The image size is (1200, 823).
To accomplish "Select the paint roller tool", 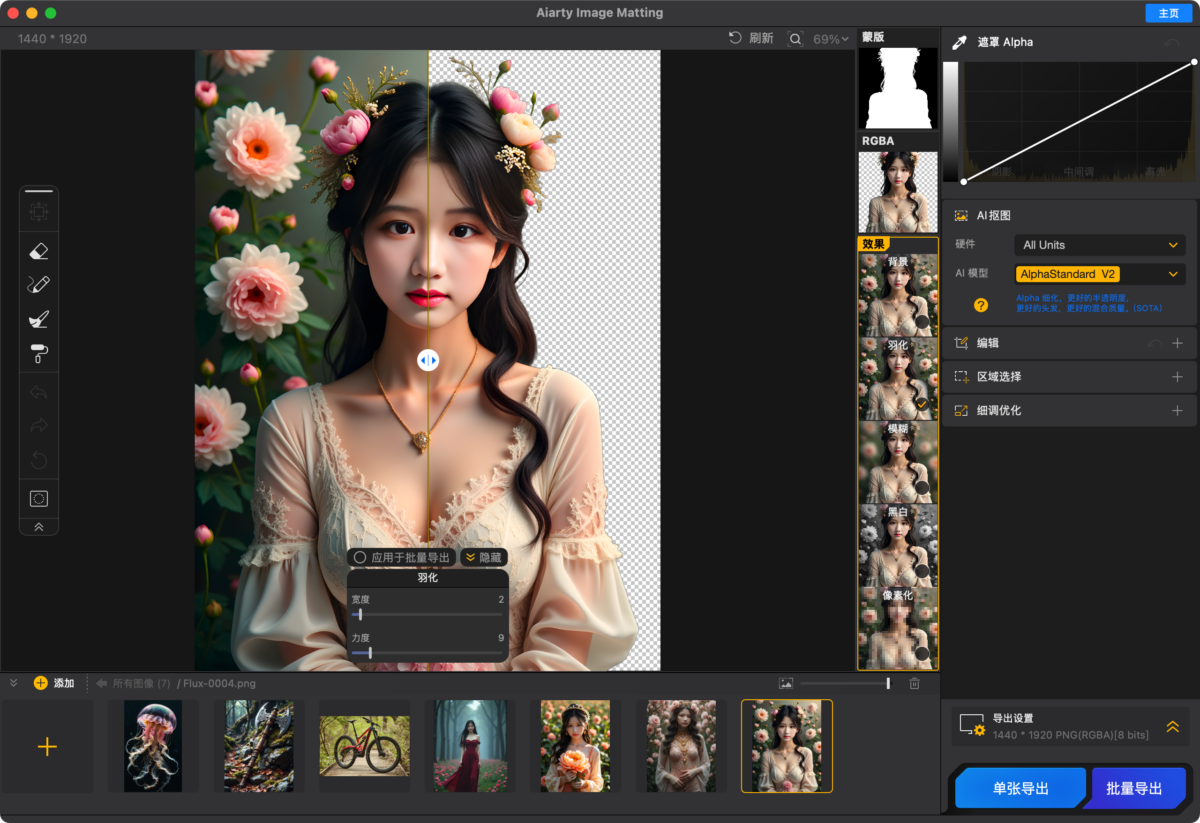I will pos(39,354).
